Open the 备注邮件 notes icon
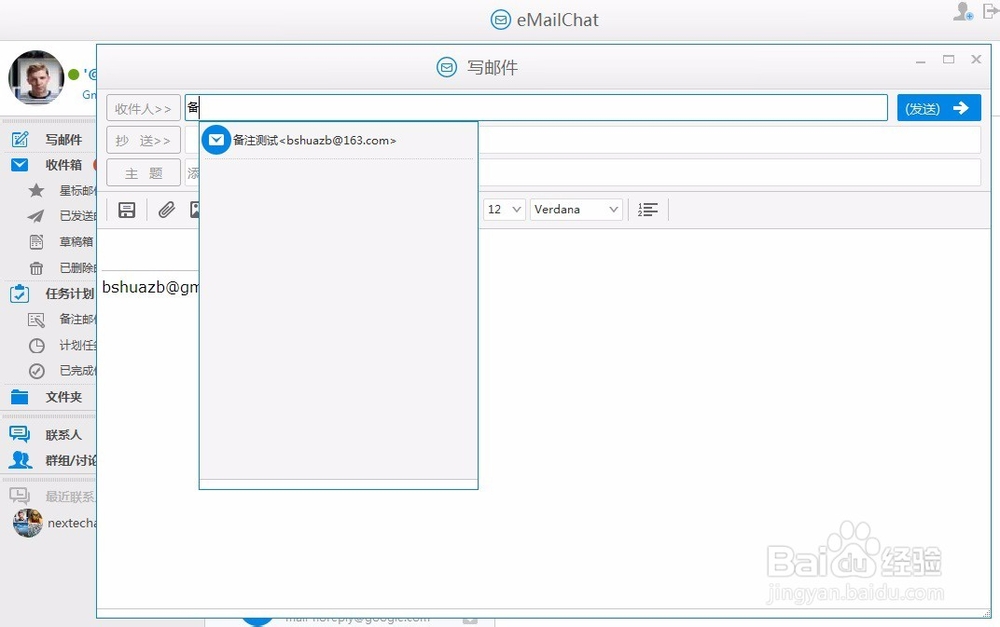The width and height of the screenshot is (1000, 627). pyautogui.click(x=36, y=320)
